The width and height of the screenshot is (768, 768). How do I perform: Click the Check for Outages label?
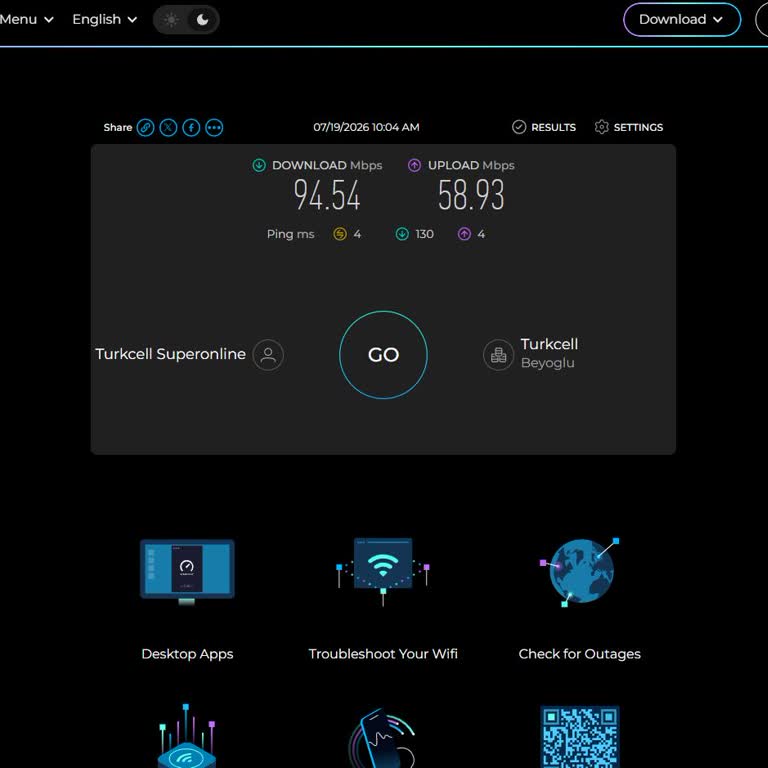pos(579,654)
